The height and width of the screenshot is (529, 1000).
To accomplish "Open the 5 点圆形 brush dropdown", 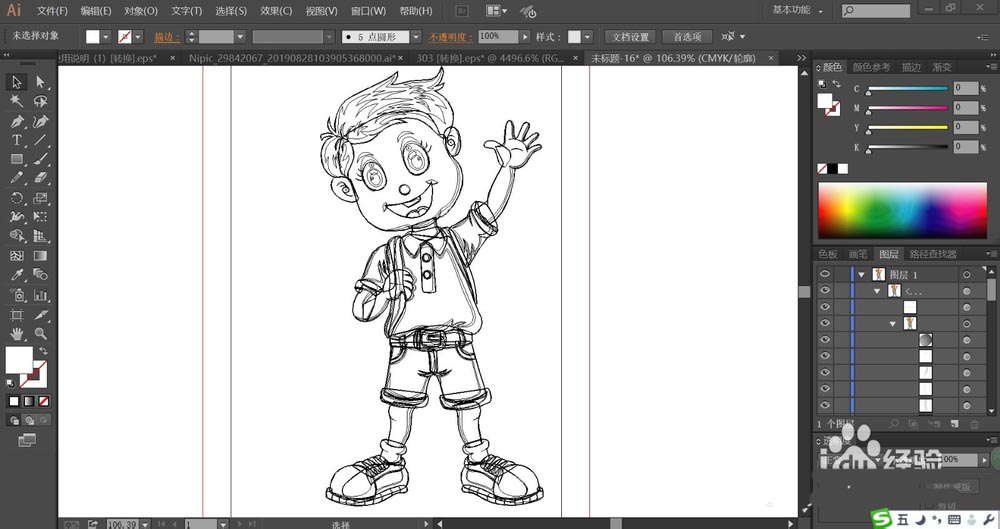I will pos(416,37).
